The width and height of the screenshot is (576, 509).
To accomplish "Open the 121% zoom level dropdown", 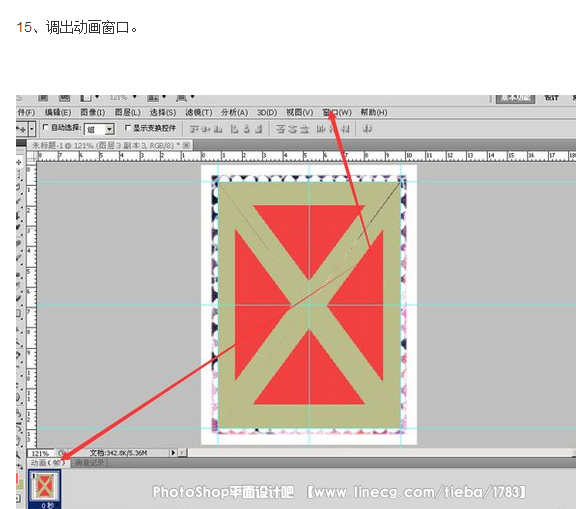I will point(123,98).
